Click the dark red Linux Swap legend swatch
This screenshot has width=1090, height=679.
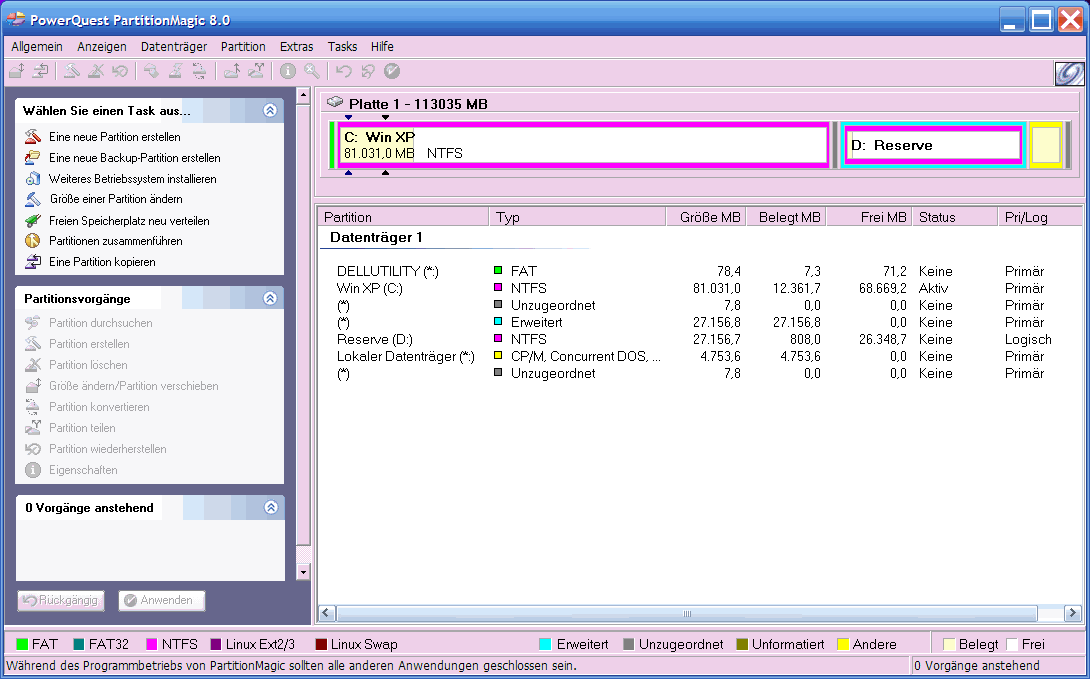tap(320, 644)
